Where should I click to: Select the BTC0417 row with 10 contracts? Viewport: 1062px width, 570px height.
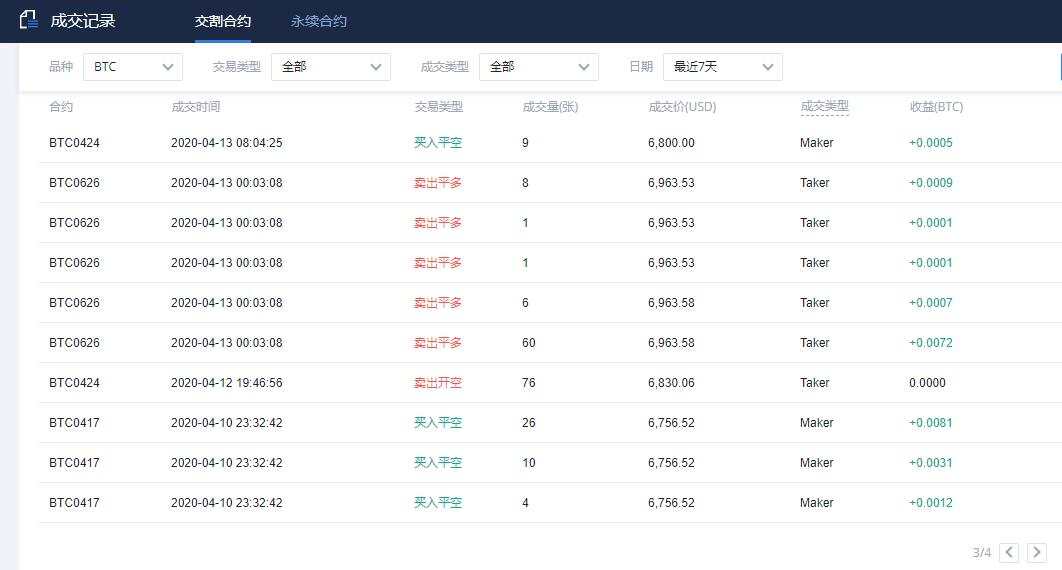click(x=551, y=462)
